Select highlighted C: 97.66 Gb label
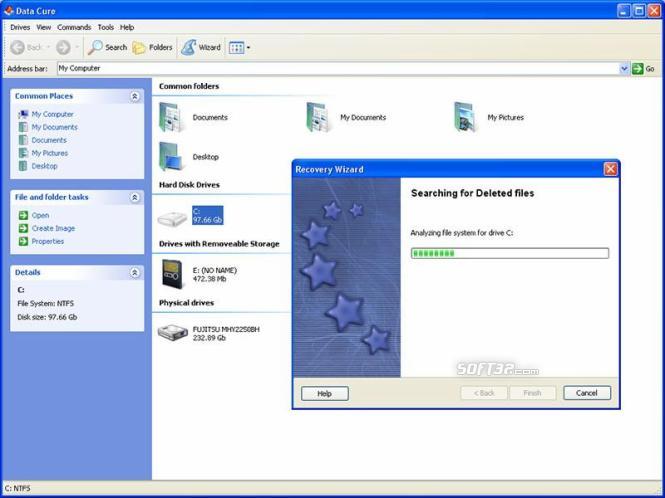This screenshot has height=498, width=665. click(207, 215)
